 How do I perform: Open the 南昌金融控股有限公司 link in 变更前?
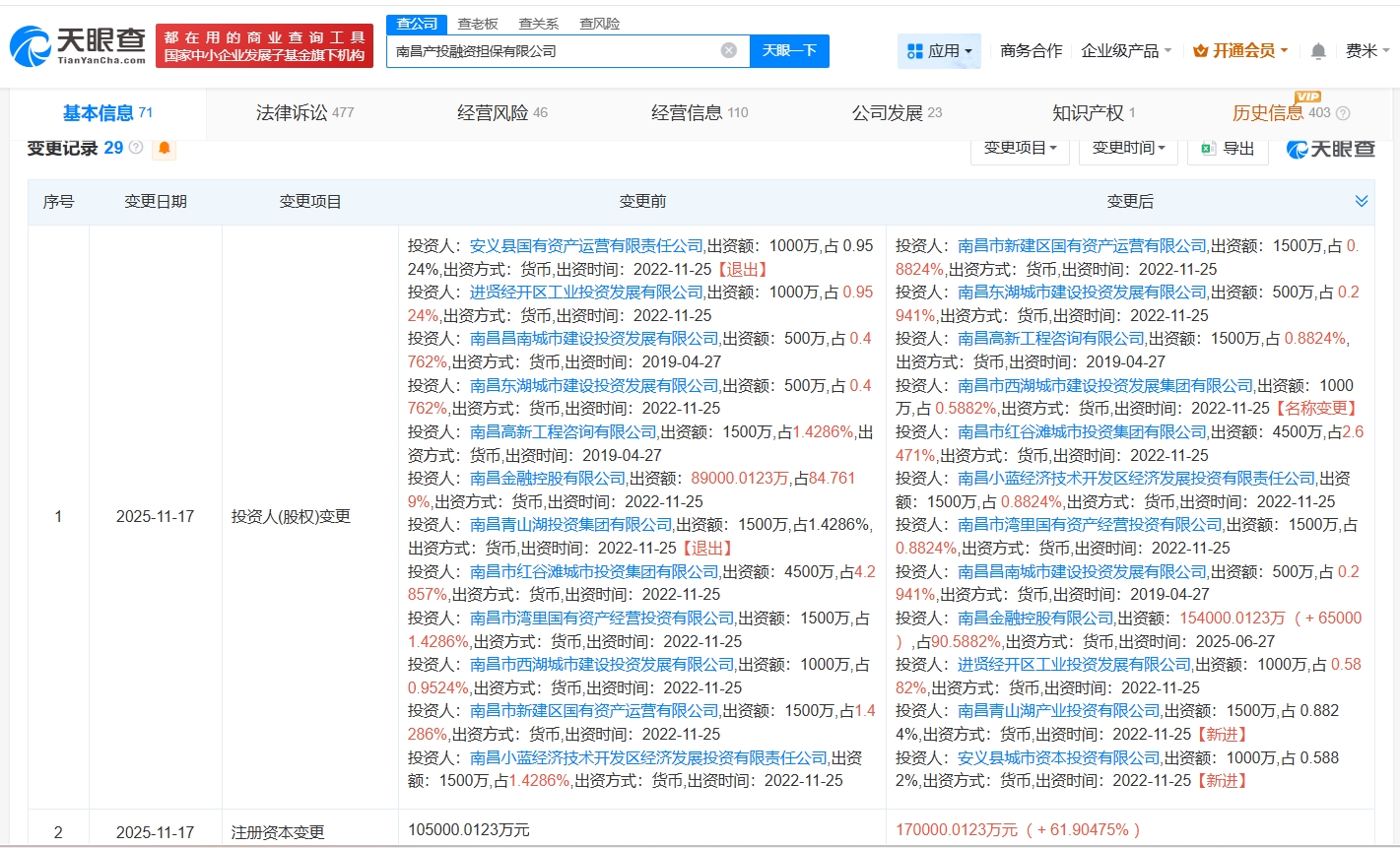click(x=548, y=478)
